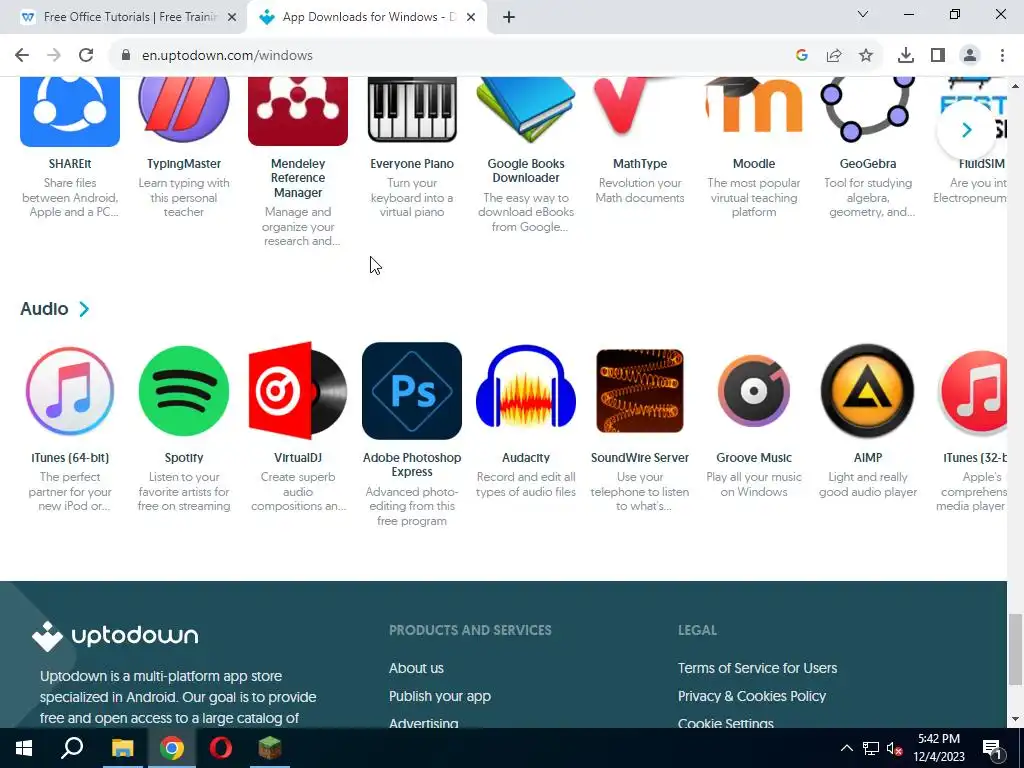
Task: Open the Audio category heading
Action: pyautogui.click(x=44, y=309)
